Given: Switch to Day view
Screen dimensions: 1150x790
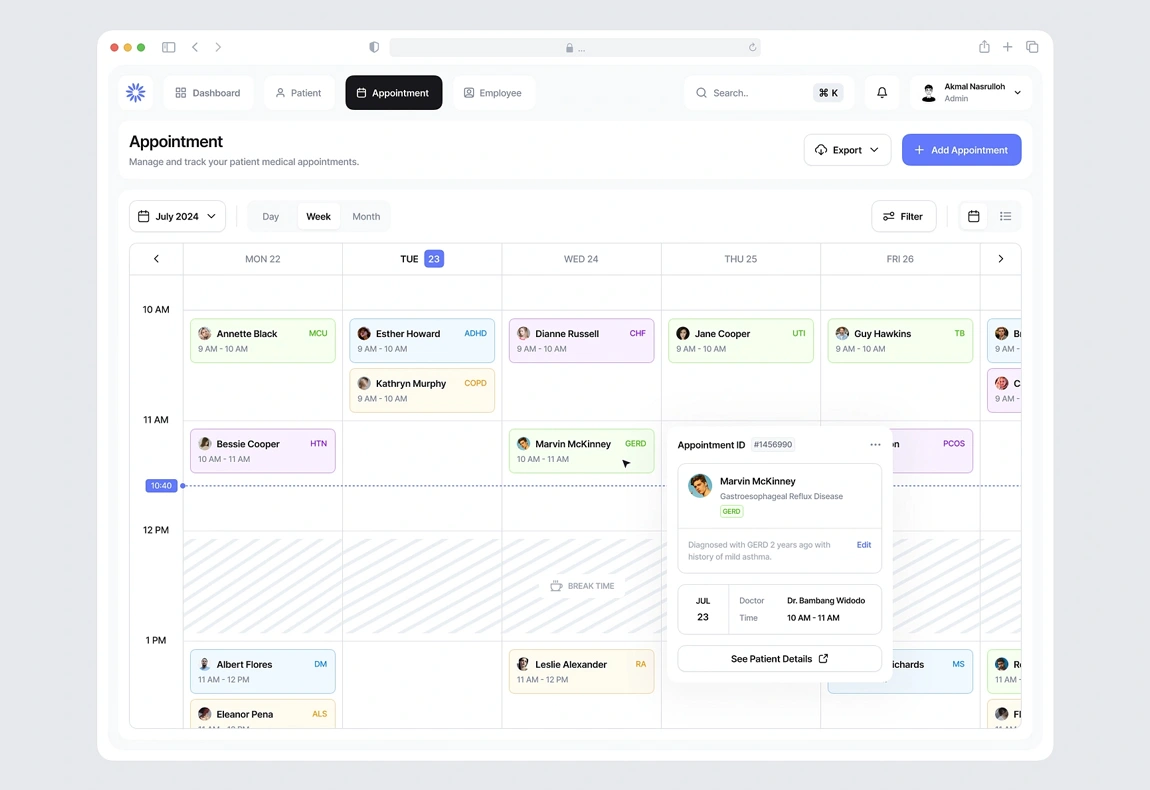Looking at the screenshot, I should pyautogui.click(x=270, y=216).
